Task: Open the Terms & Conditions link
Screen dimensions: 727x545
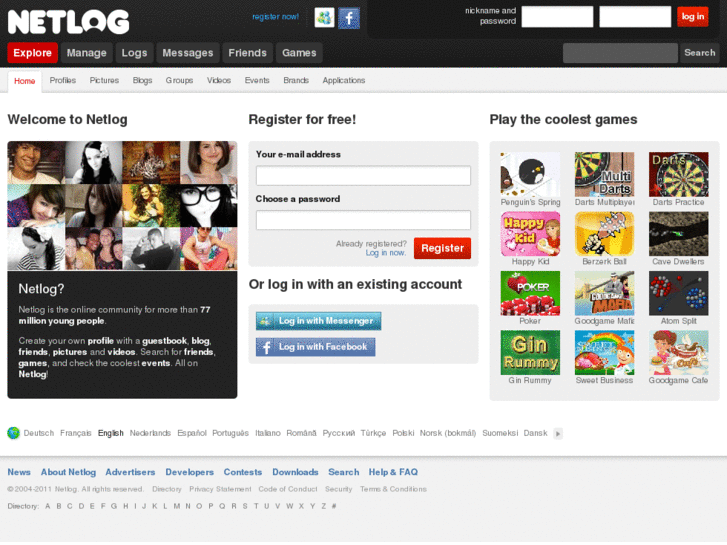Action: [393, 489]
